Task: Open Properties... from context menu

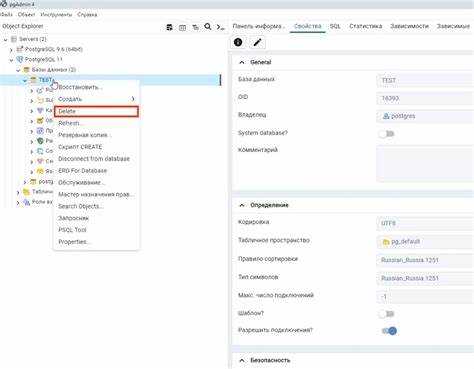Action: coord(96,242)
